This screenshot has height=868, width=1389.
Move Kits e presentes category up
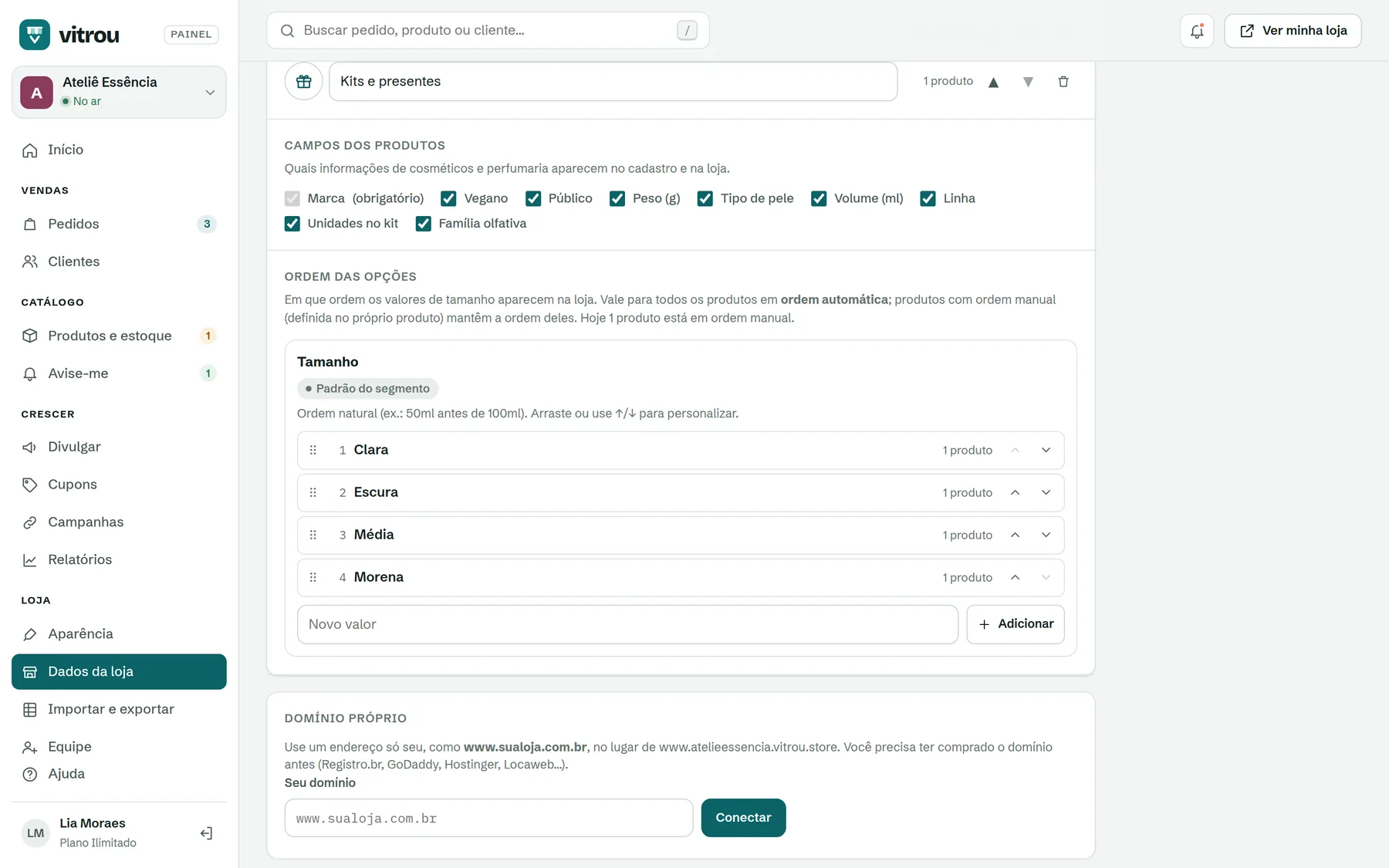point(994,82)
